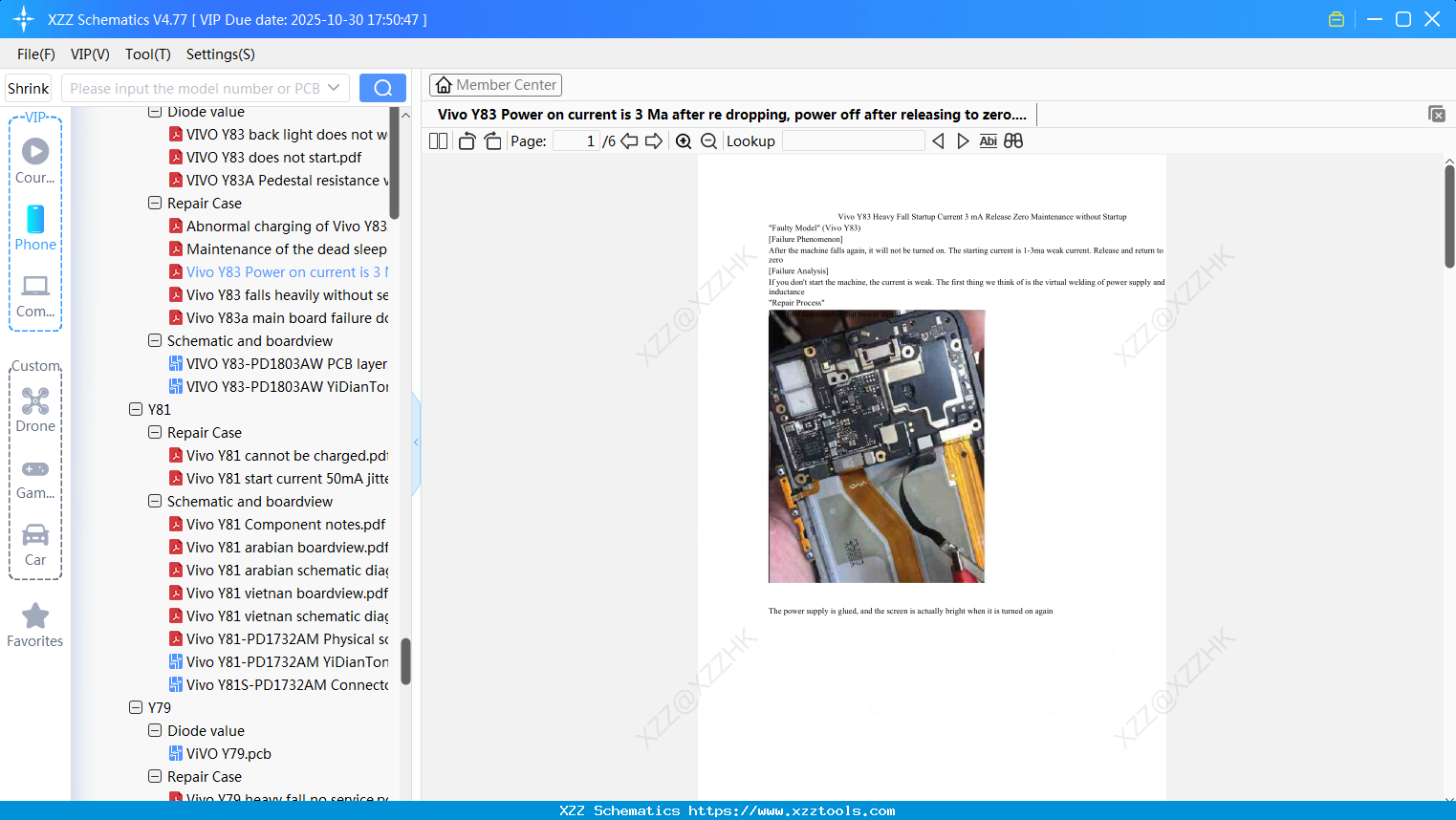1456x820 pixels.
Task: Open Vivo Y81 Component notes.pdf
Action: click(277, 525)
